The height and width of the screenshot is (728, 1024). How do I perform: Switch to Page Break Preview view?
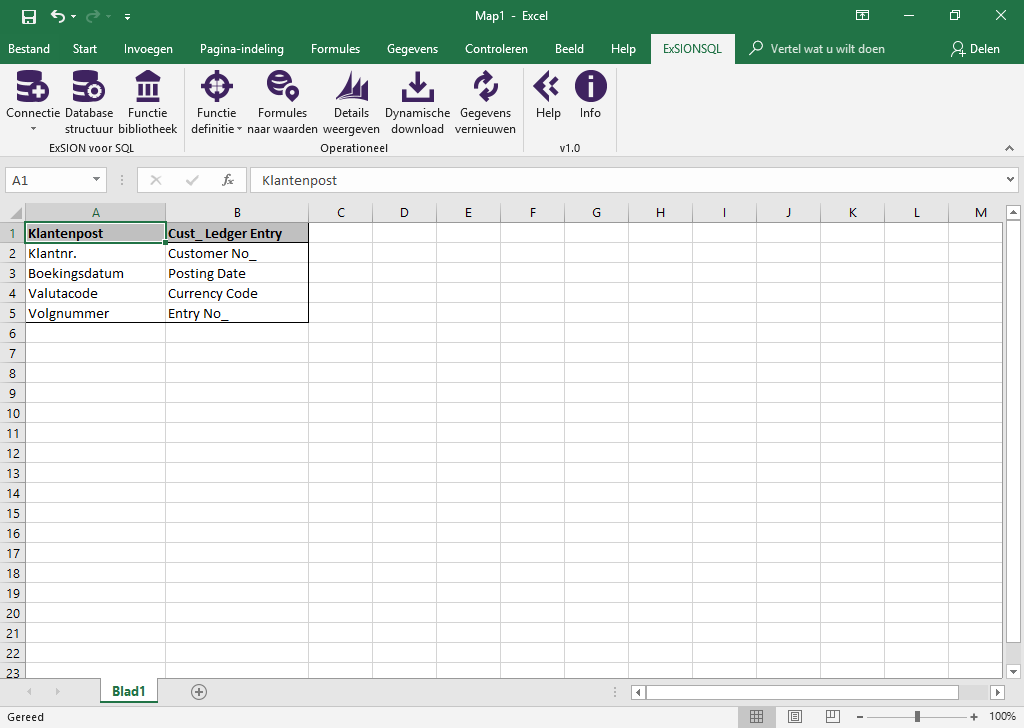coord(832,716)
